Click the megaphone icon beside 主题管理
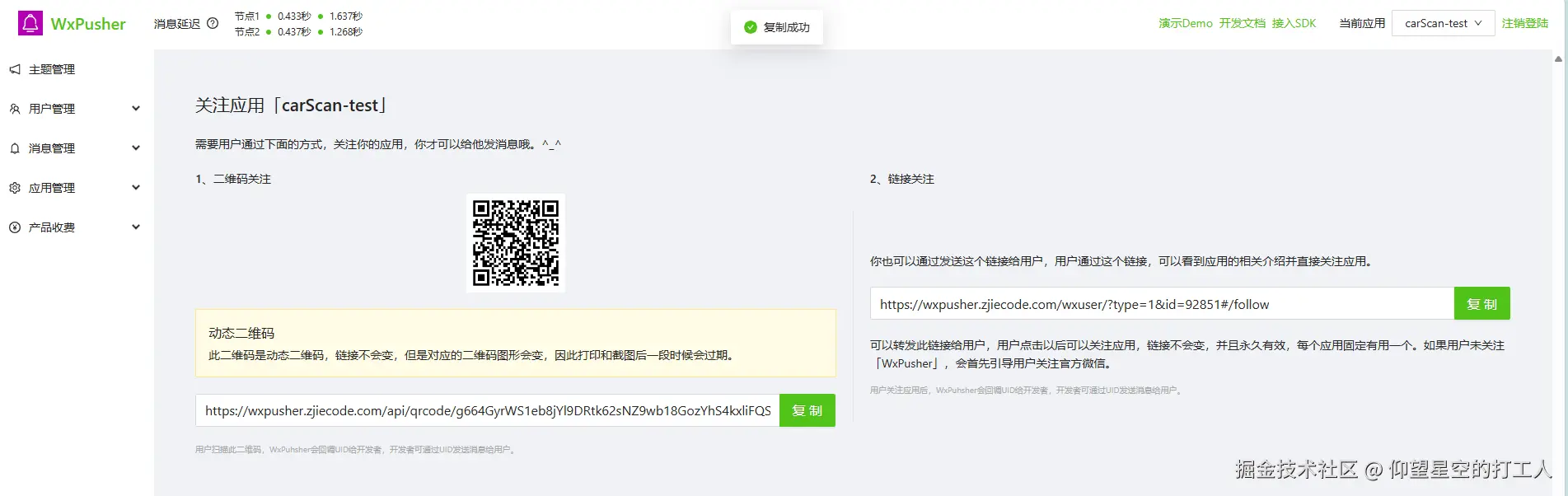The width and height of the screenshot is (1568, 496). point(15,69)
